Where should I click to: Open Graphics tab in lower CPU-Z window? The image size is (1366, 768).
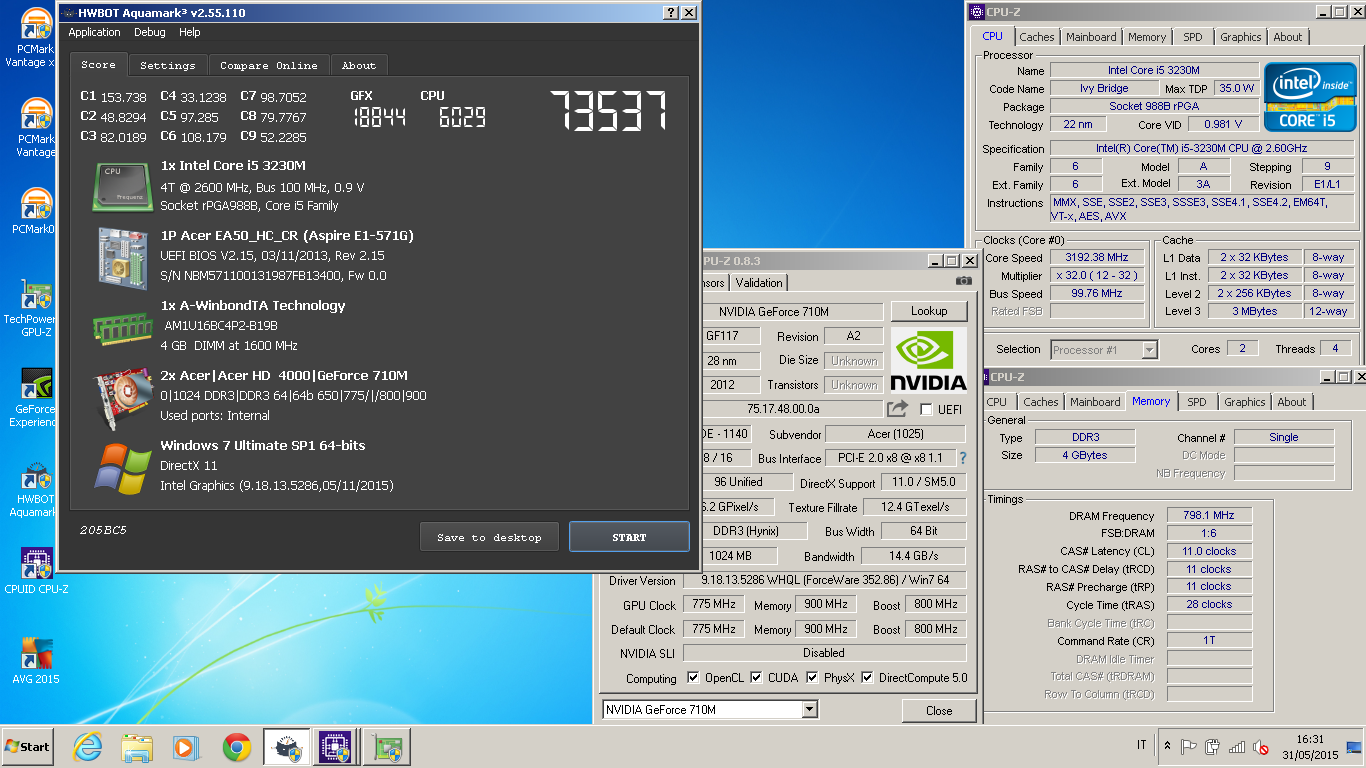tap(1245, 402)
